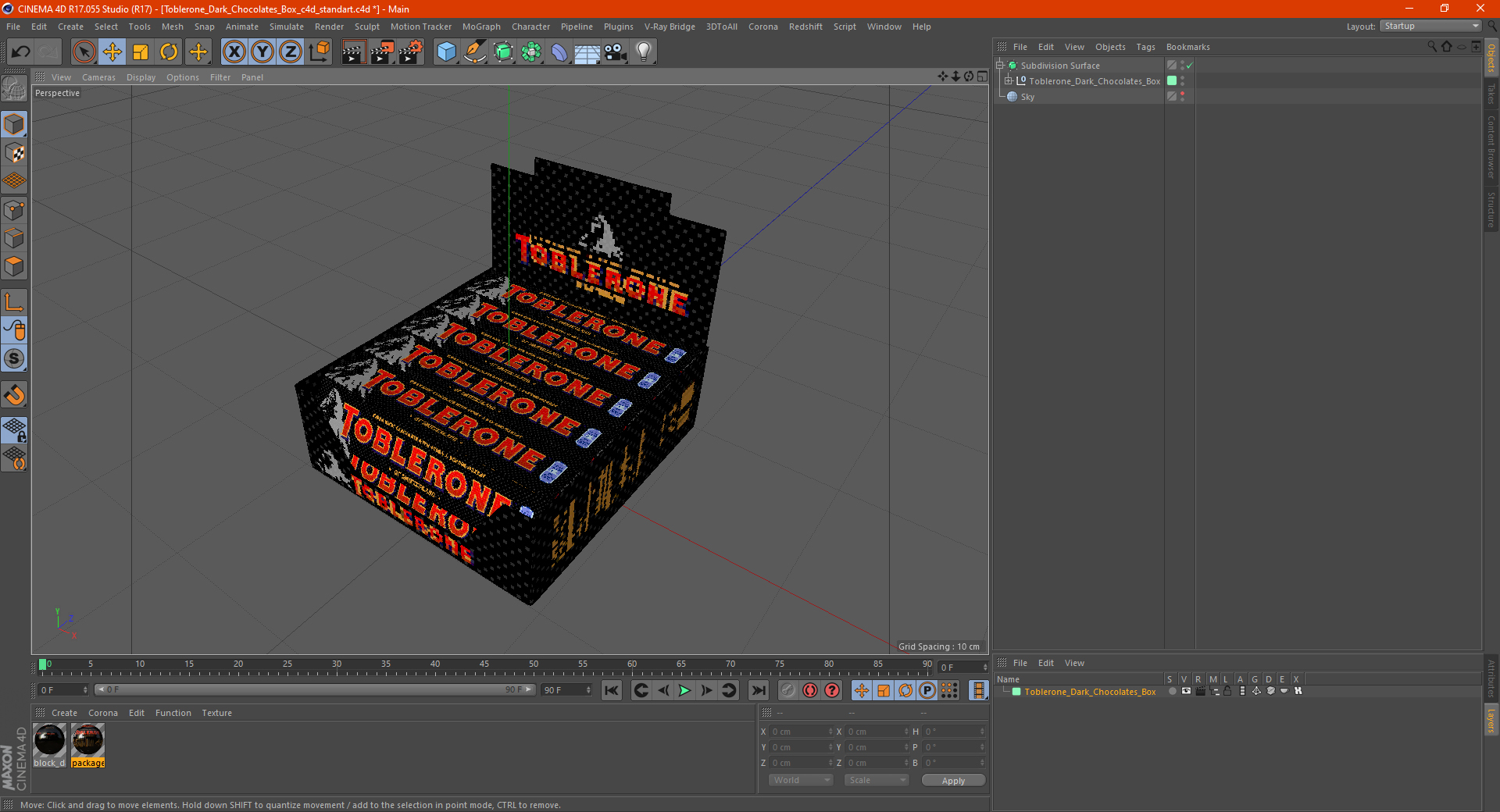Click Make Editable icon in left sidebar

14,89
